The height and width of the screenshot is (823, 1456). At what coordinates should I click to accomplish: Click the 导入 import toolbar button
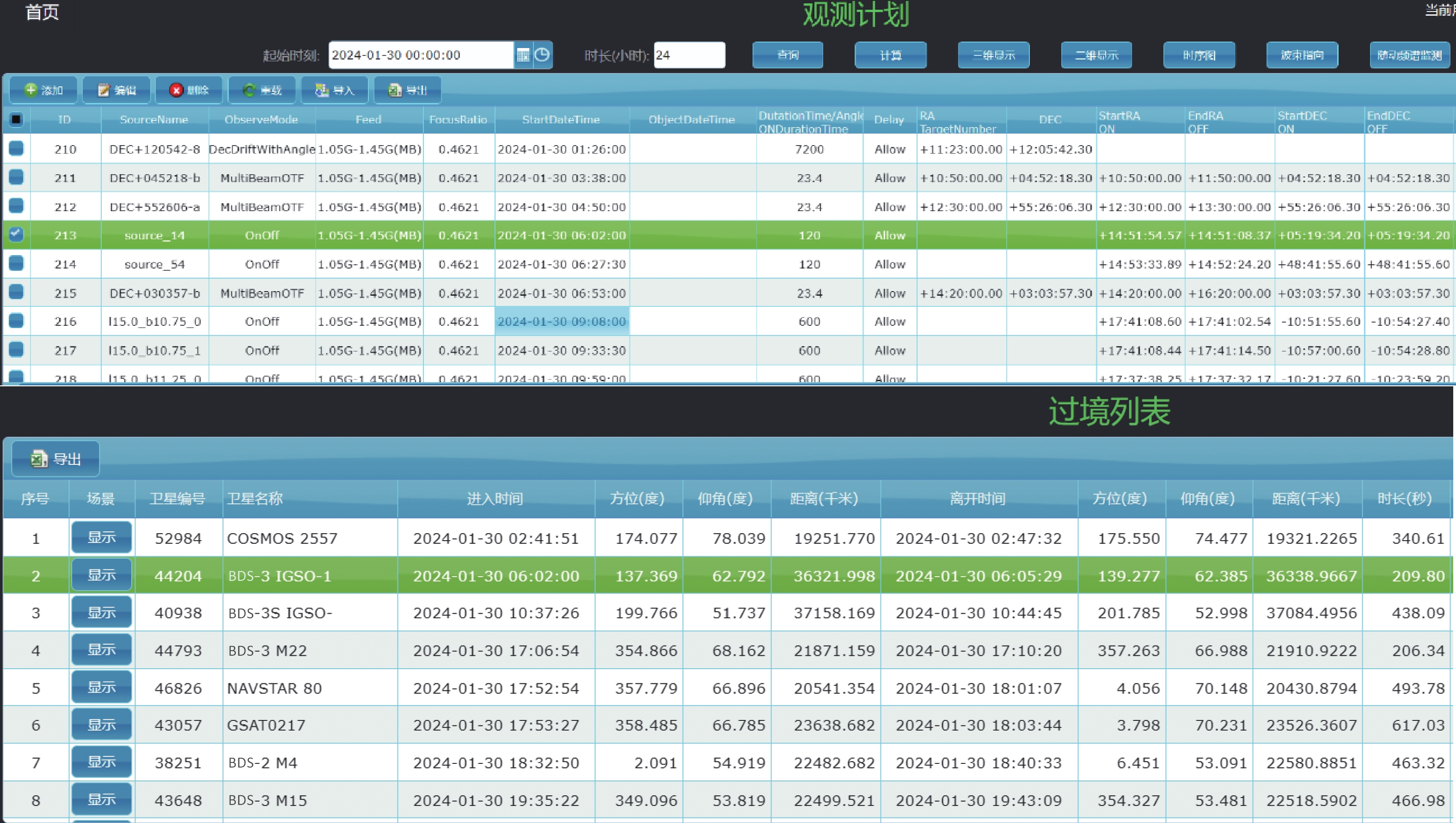(x=335, y=90)
